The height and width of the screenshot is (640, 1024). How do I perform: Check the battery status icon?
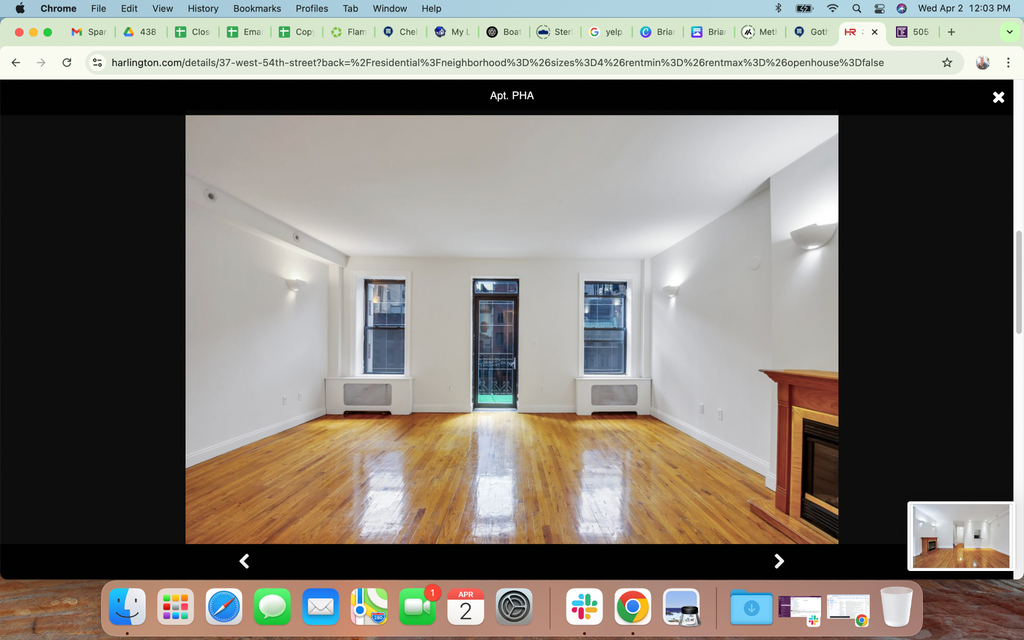click(804, 8)
